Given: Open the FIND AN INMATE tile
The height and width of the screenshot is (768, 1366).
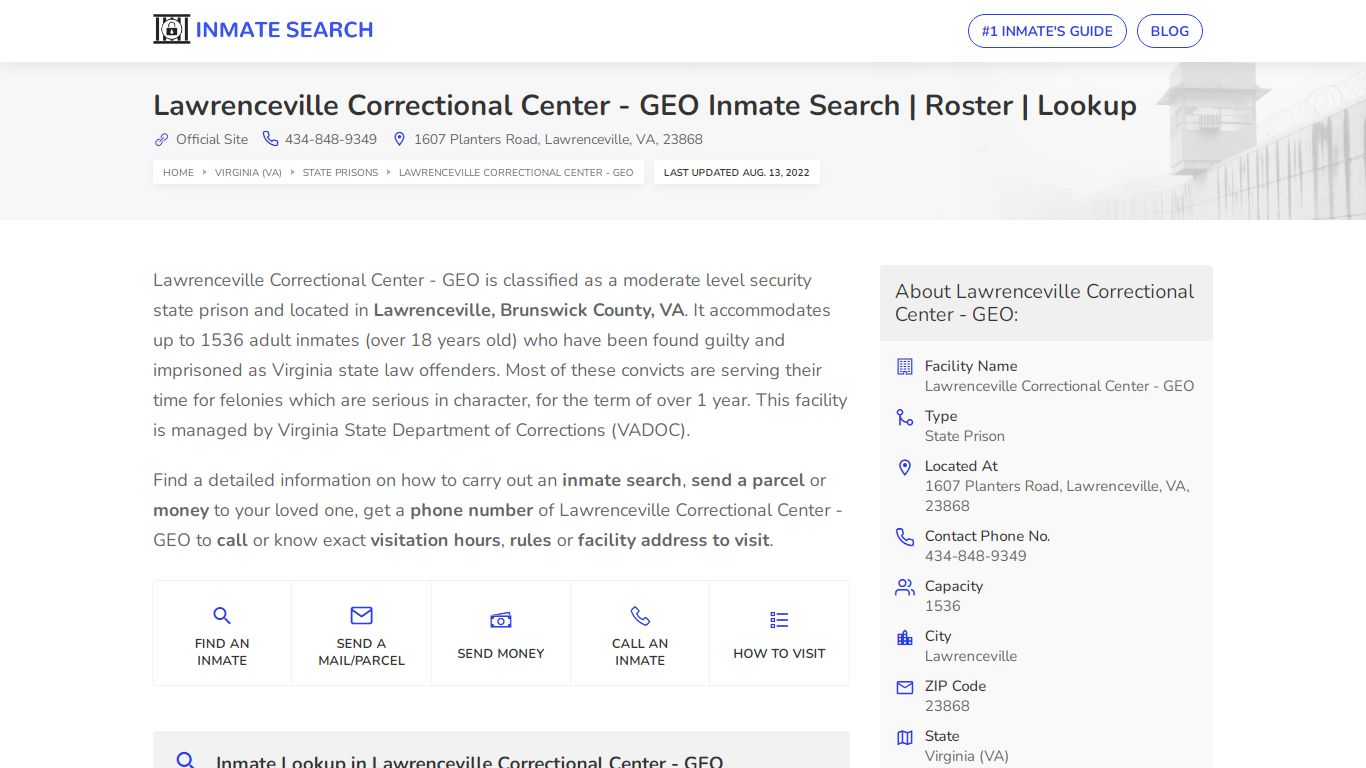Looking at the screenshot, I should tap(222, 633).
